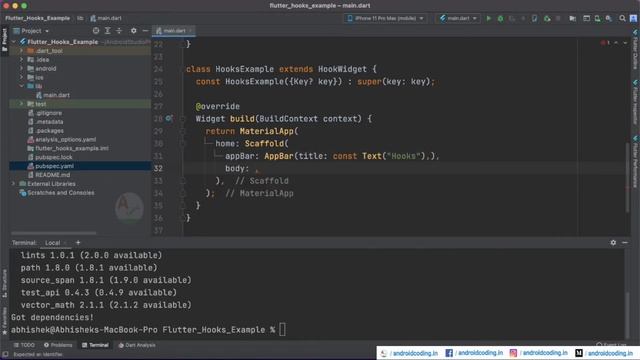640x360 pixels.
Task: Open the Terminal tool window tab
Action: coord(95,345)
